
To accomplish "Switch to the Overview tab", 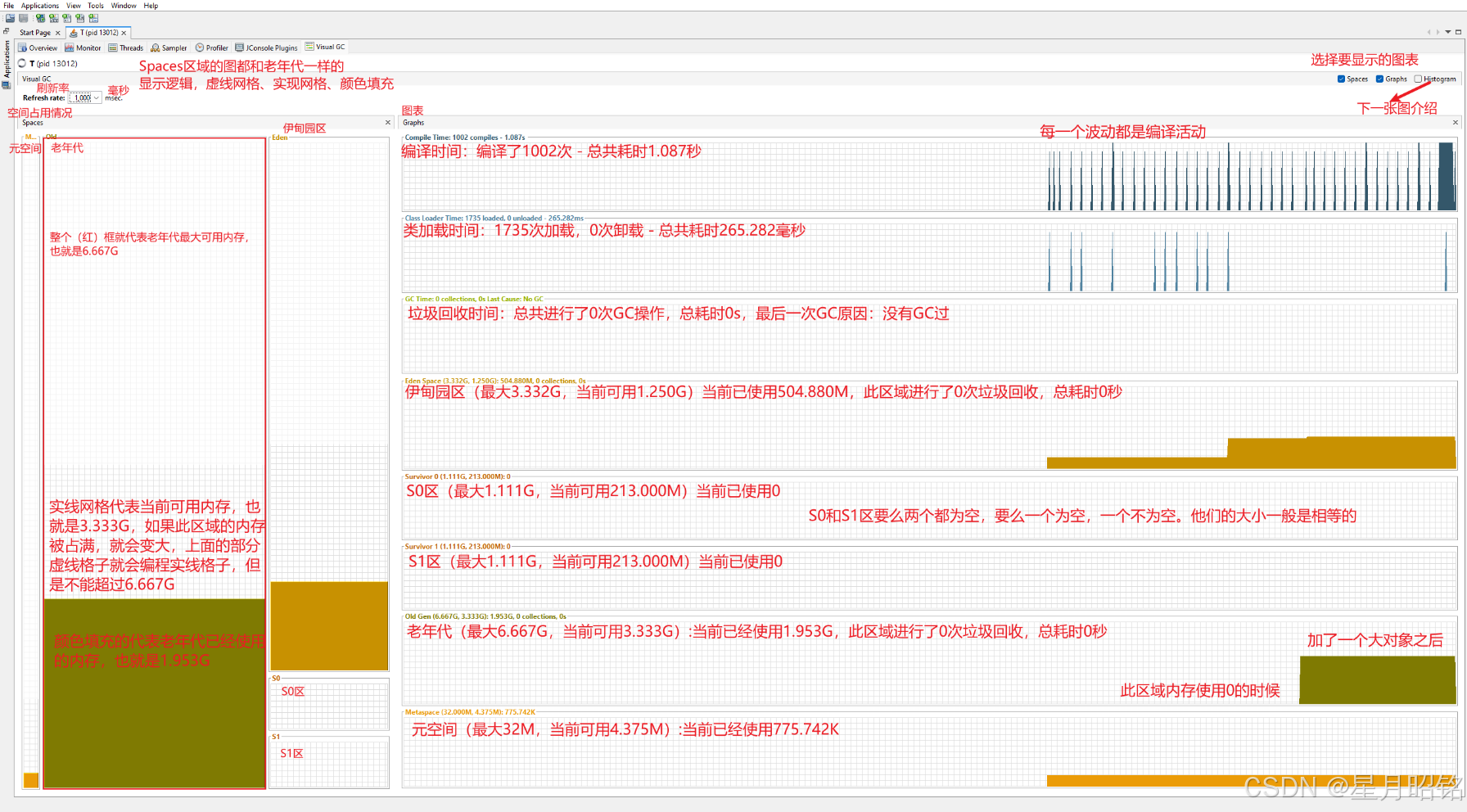I will 38,47.
